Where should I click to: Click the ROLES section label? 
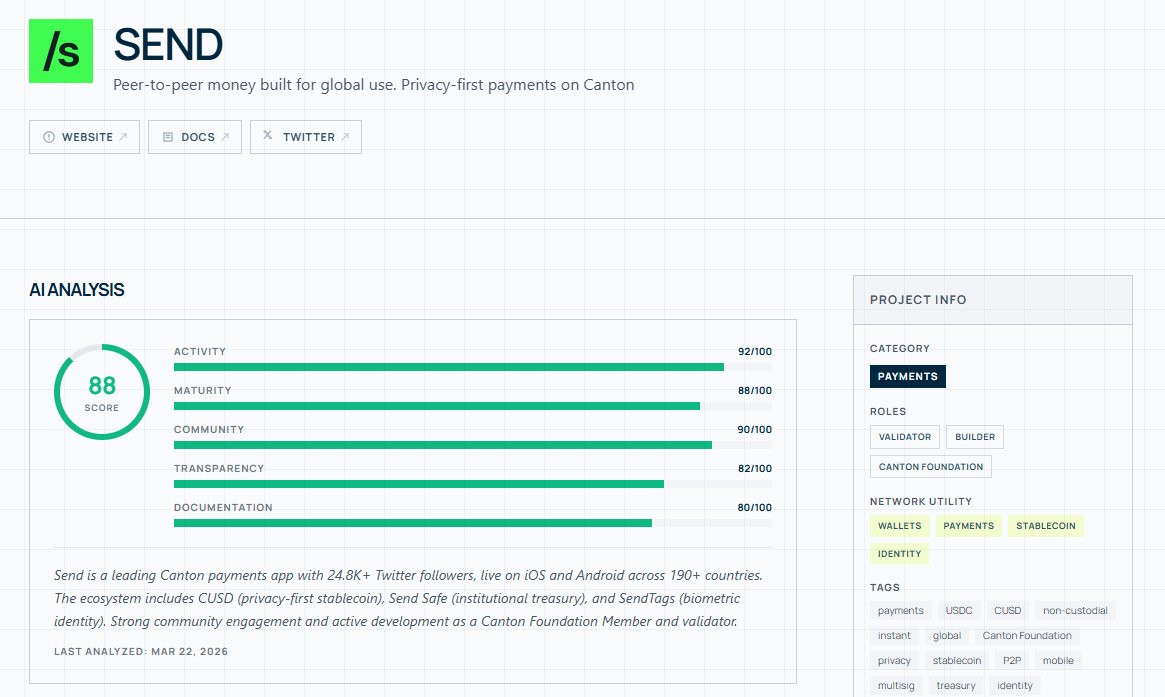pyautogui.click(x=888, y=412)
